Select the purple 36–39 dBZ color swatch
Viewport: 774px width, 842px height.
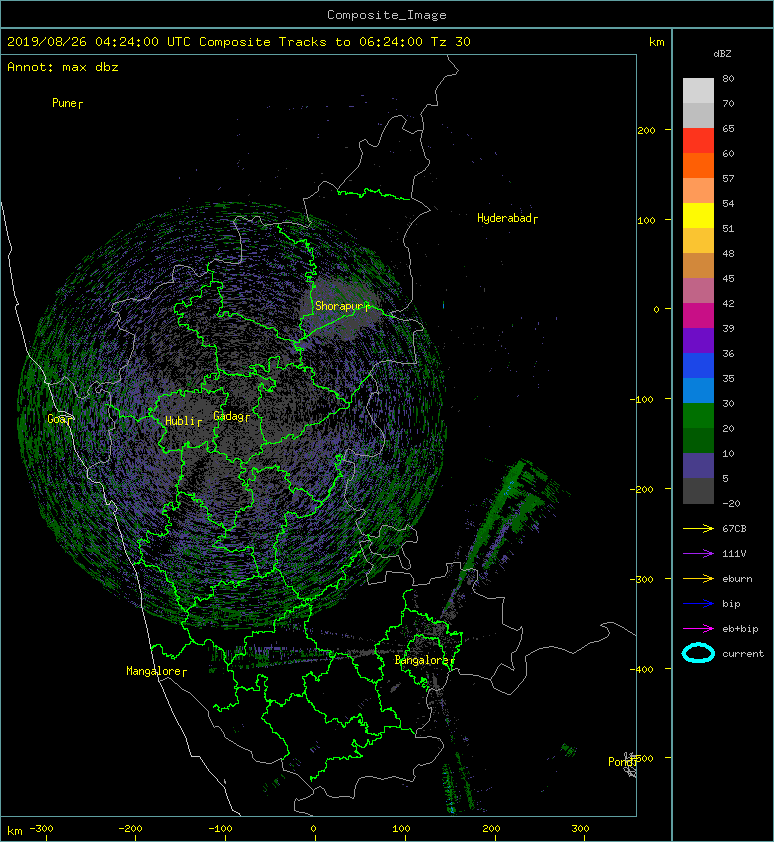(698, 341)
